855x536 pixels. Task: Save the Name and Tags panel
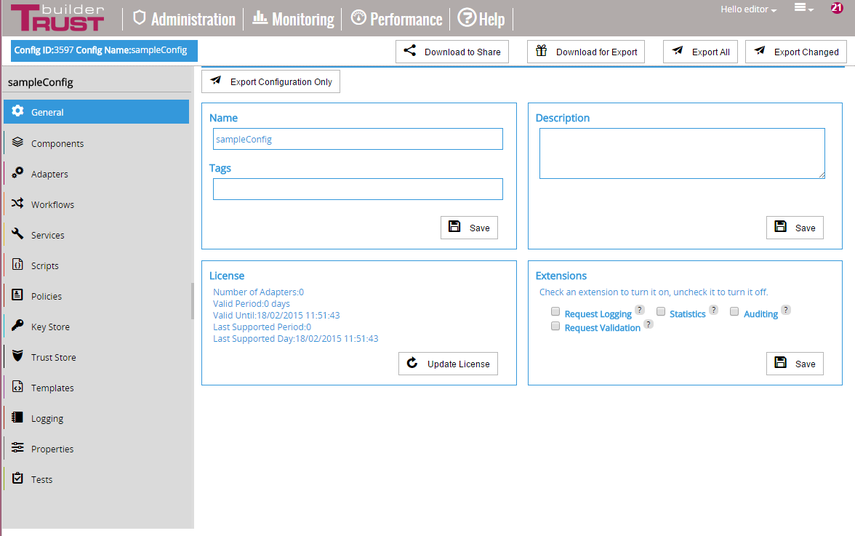pos(469,227)
